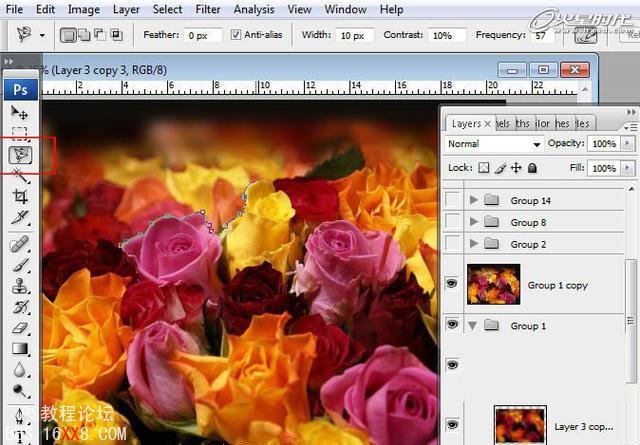This screenshot has height=445, width=640.
Task: Select the Blur tool
Action: point(20,370)
